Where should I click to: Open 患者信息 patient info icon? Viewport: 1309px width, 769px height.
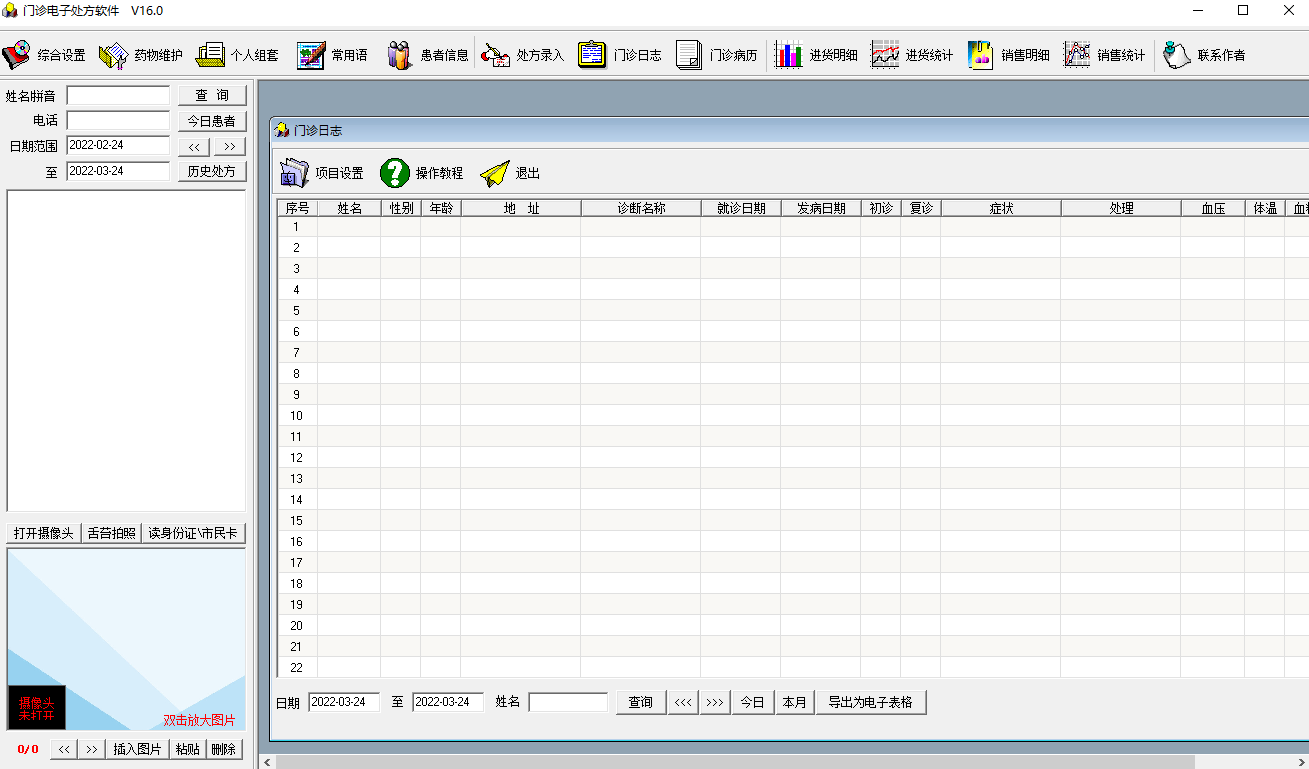[400, 55]
